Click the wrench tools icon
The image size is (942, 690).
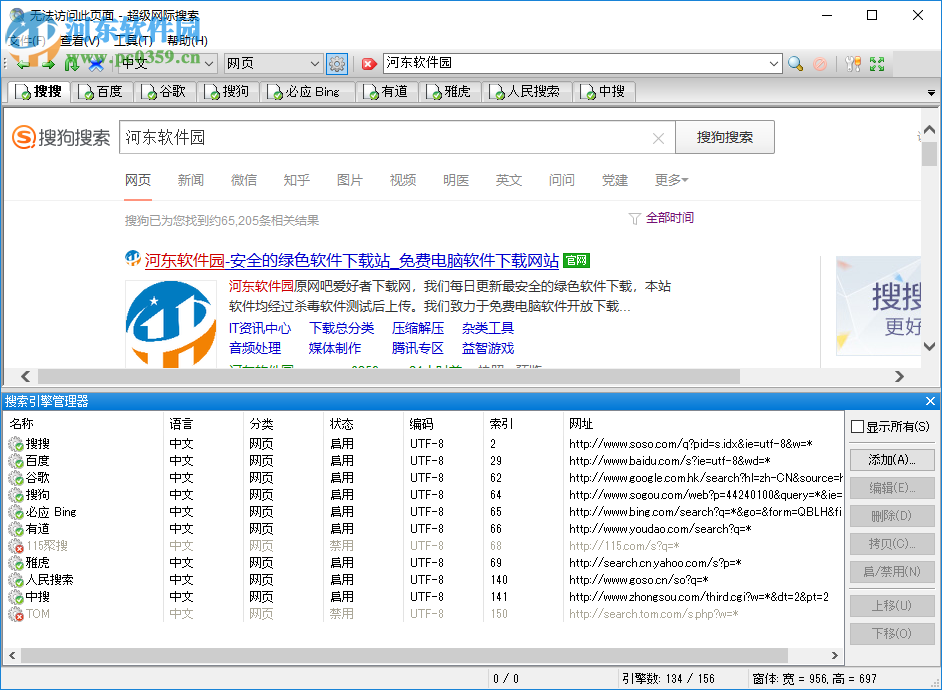(x=853, y=63)
